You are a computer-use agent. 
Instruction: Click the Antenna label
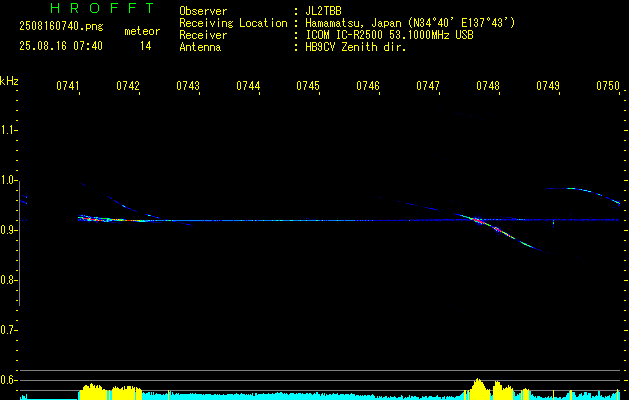200,47
